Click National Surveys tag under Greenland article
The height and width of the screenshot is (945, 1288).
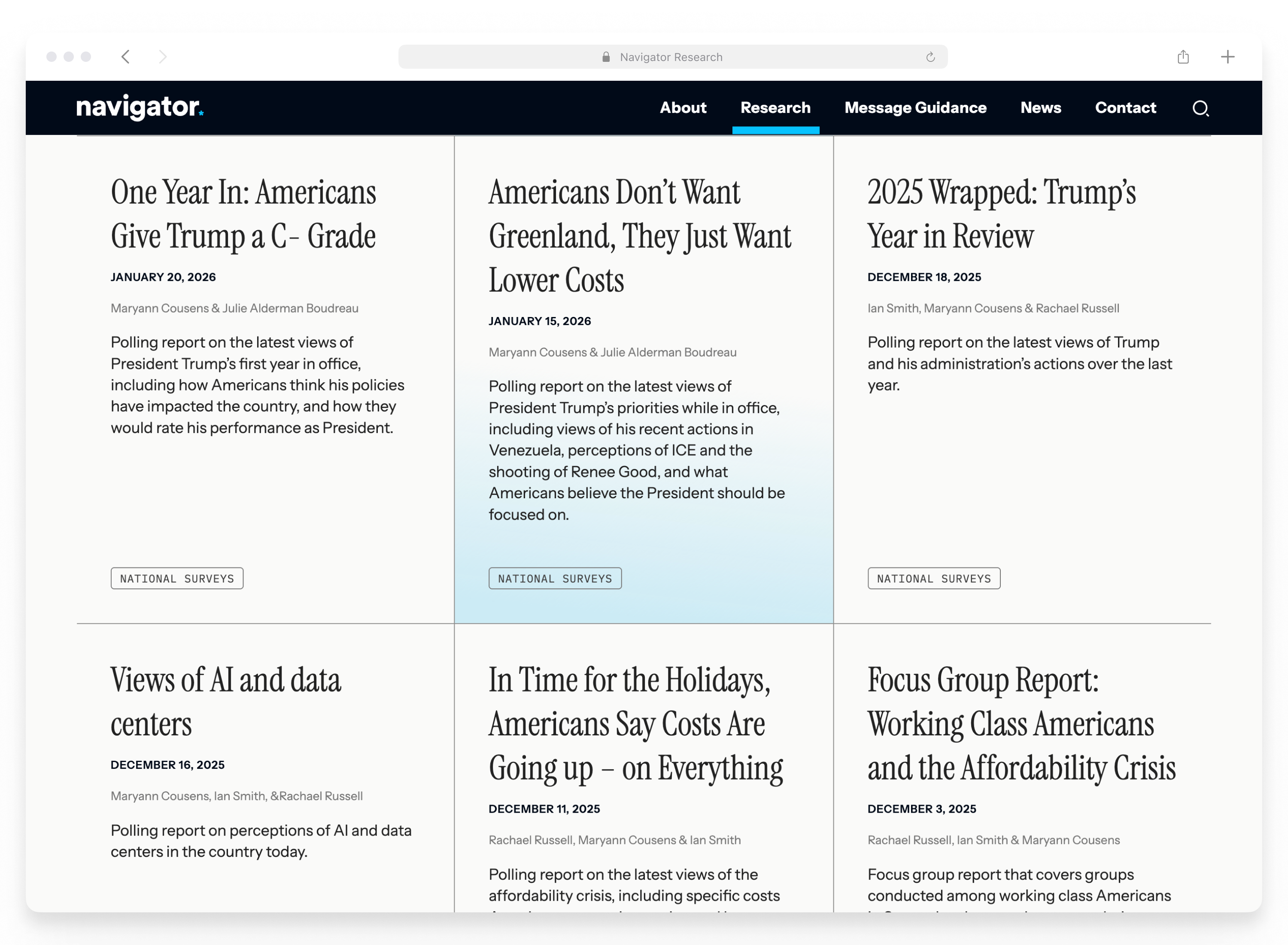pos(555,578)
